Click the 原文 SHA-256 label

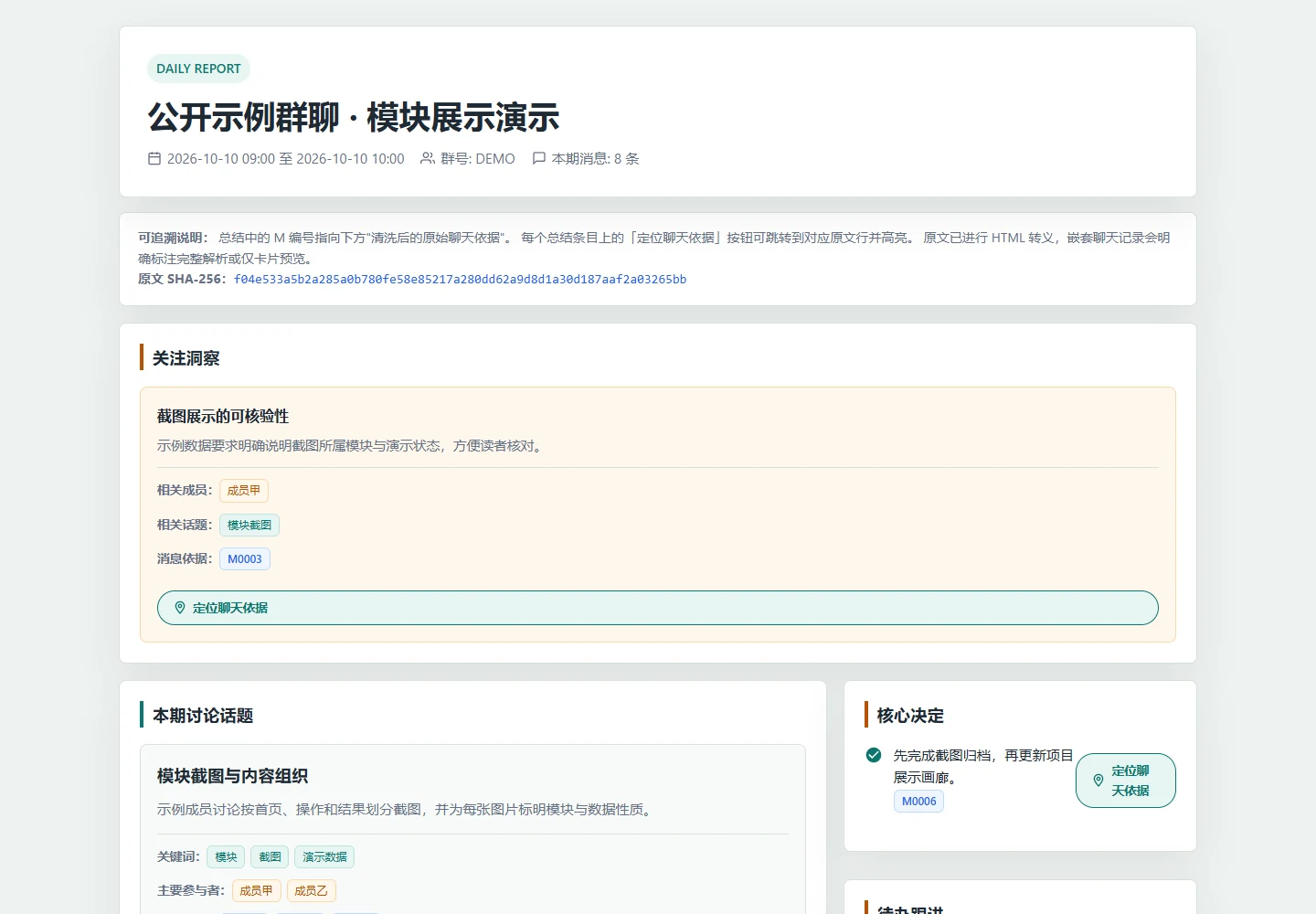pos(182,280)
